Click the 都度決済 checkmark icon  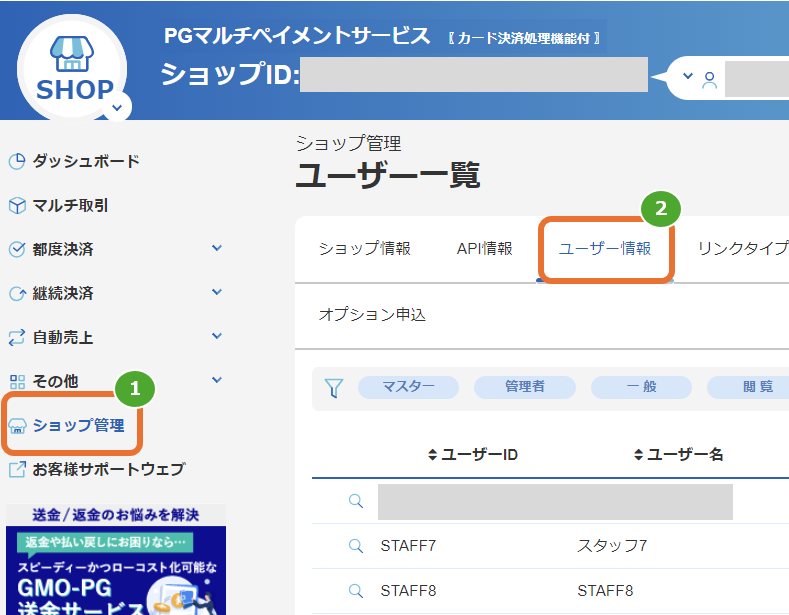tap(17, 249)
